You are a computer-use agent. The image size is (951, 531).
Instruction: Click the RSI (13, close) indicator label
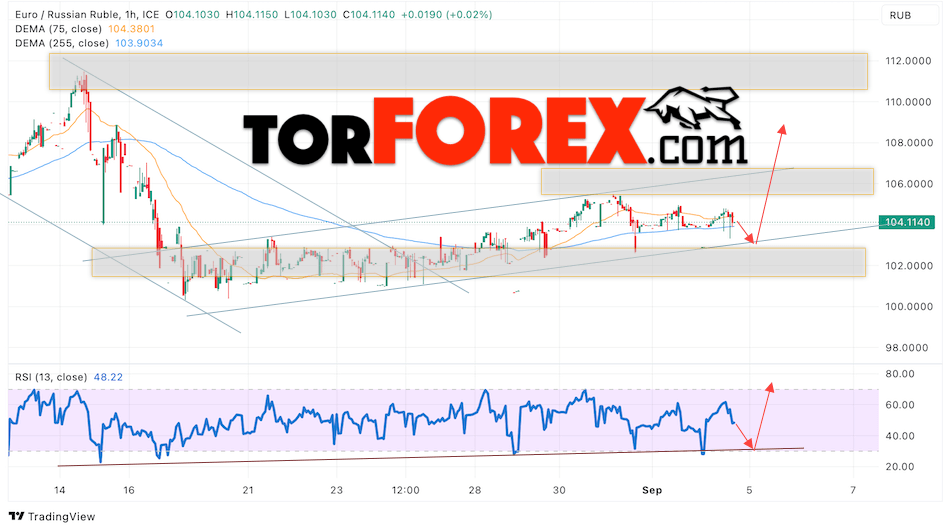tap(51, 377)
